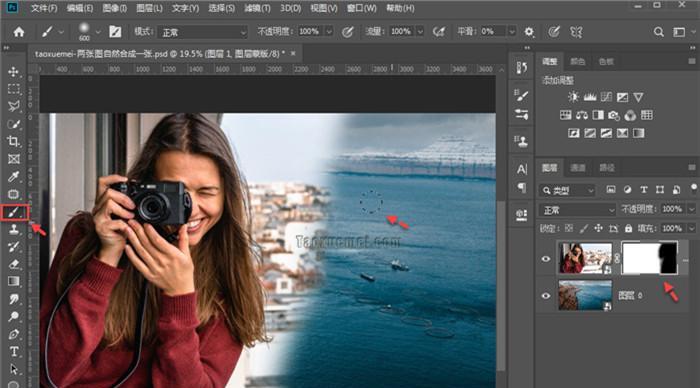Toggle pressure control for brush size

point(554,32)
